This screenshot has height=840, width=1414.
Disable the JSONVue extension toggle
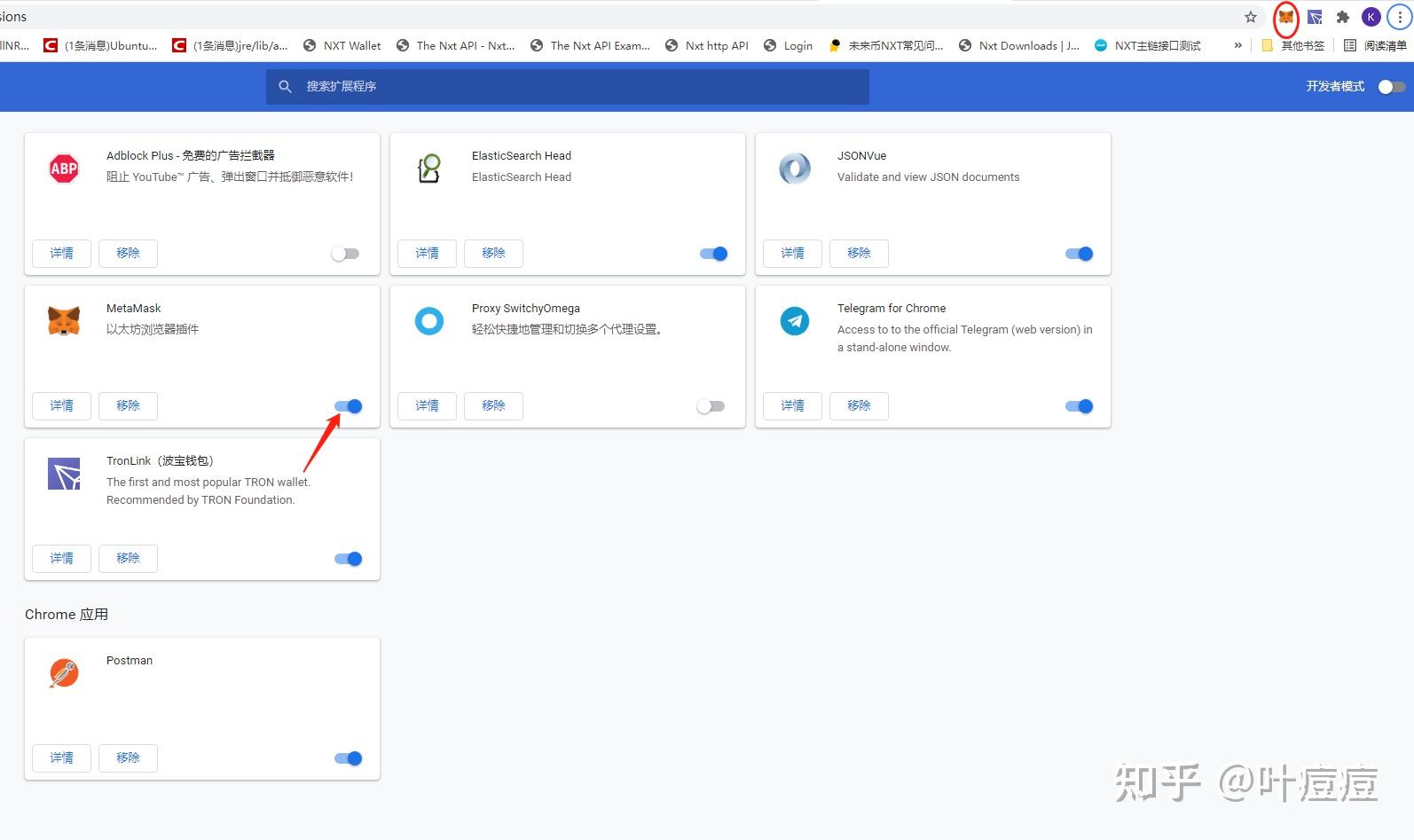click(1080, 254)
